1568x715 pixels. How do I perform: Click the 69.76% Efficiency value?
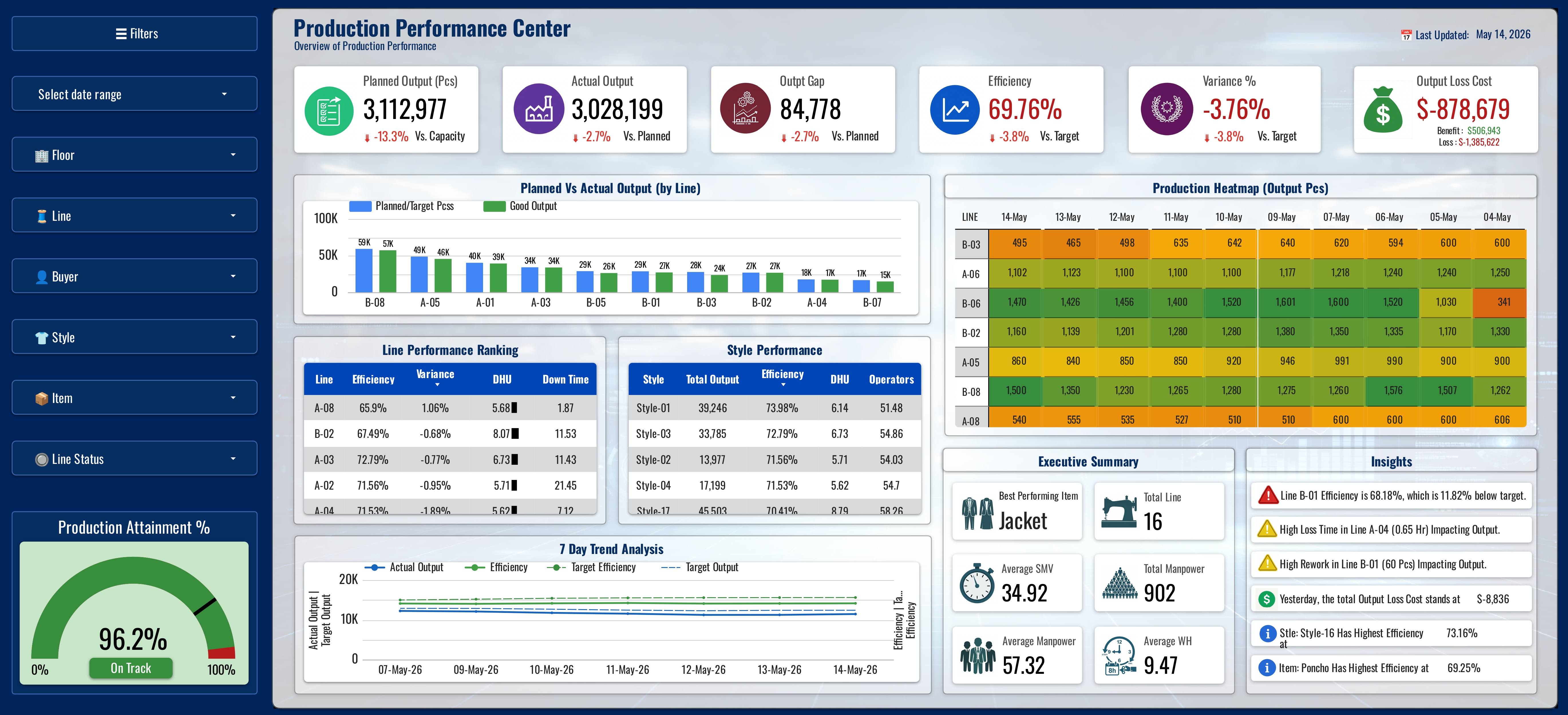tap(1025, 110)
